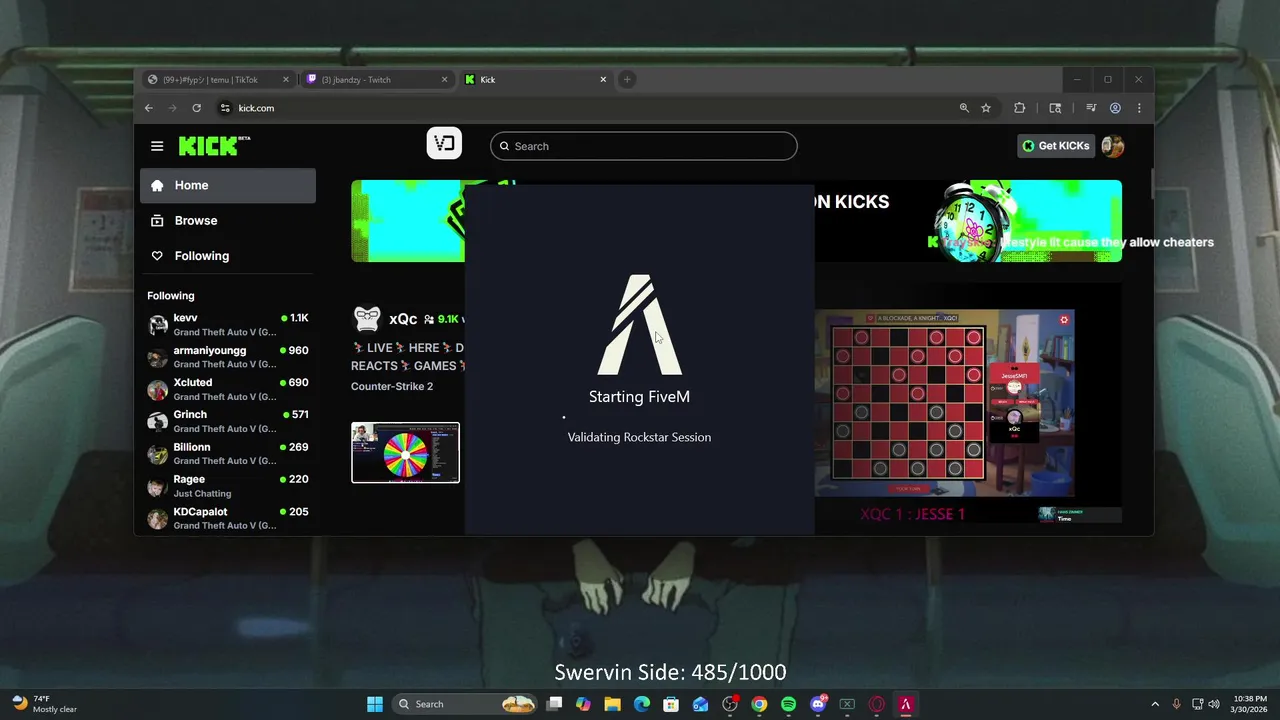The height and width of the screenshot is (720, 1280).
Task: Open armaniyoungg's channel in Following list
Action: pos(228,357)
